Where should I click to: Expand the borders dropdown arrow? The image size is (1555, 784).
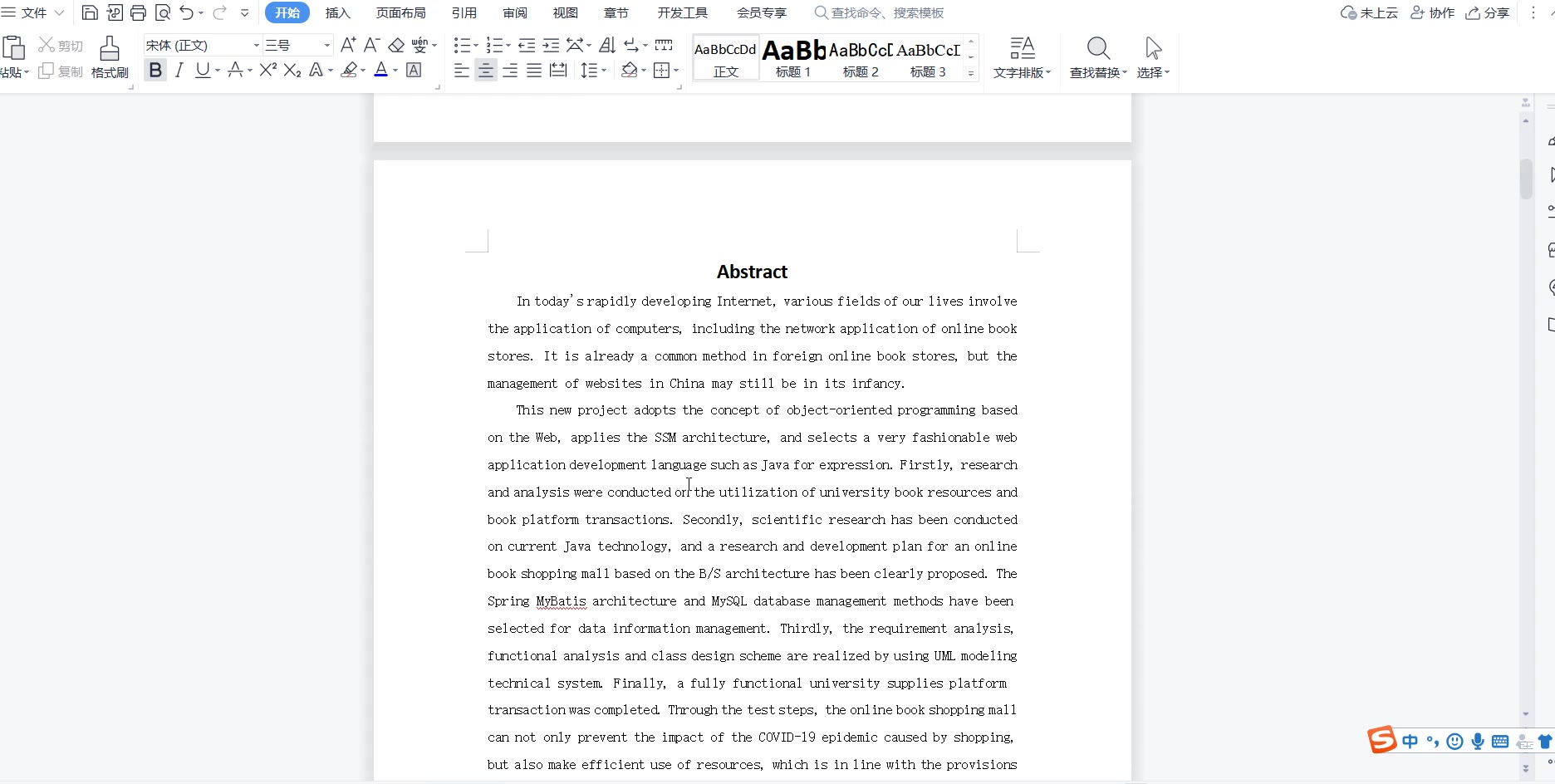[x=676, y=71]
